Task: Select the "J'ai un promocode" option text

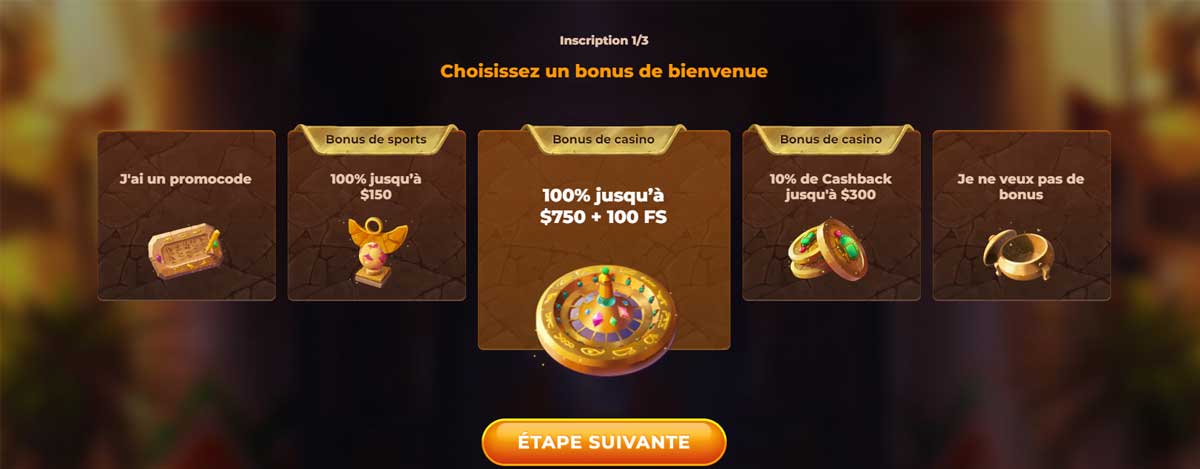Action: 185,179
